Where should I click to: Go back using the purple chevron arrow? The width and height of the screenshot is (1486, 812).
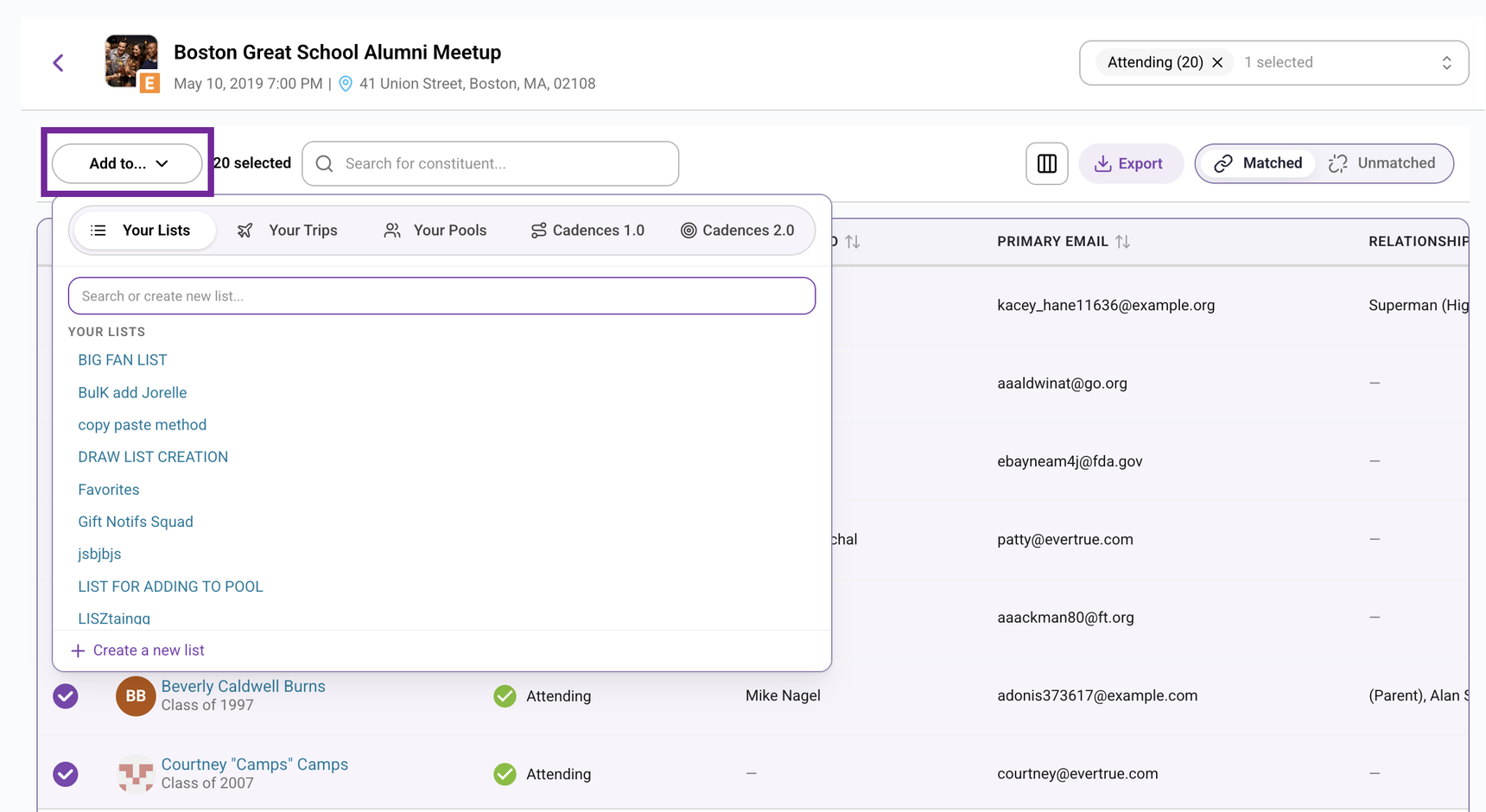coord(58,63)
